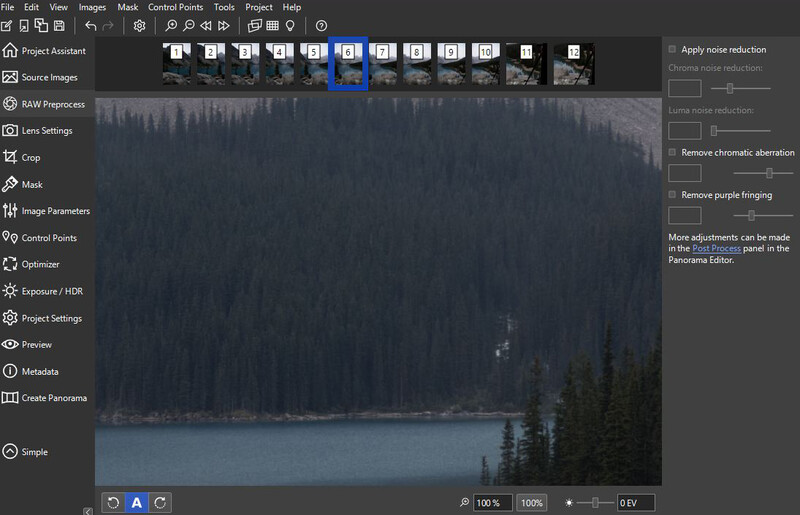The width and height of the screenshot is (800, 515).
Task: Open the File menu
Action: click(8, 7)
